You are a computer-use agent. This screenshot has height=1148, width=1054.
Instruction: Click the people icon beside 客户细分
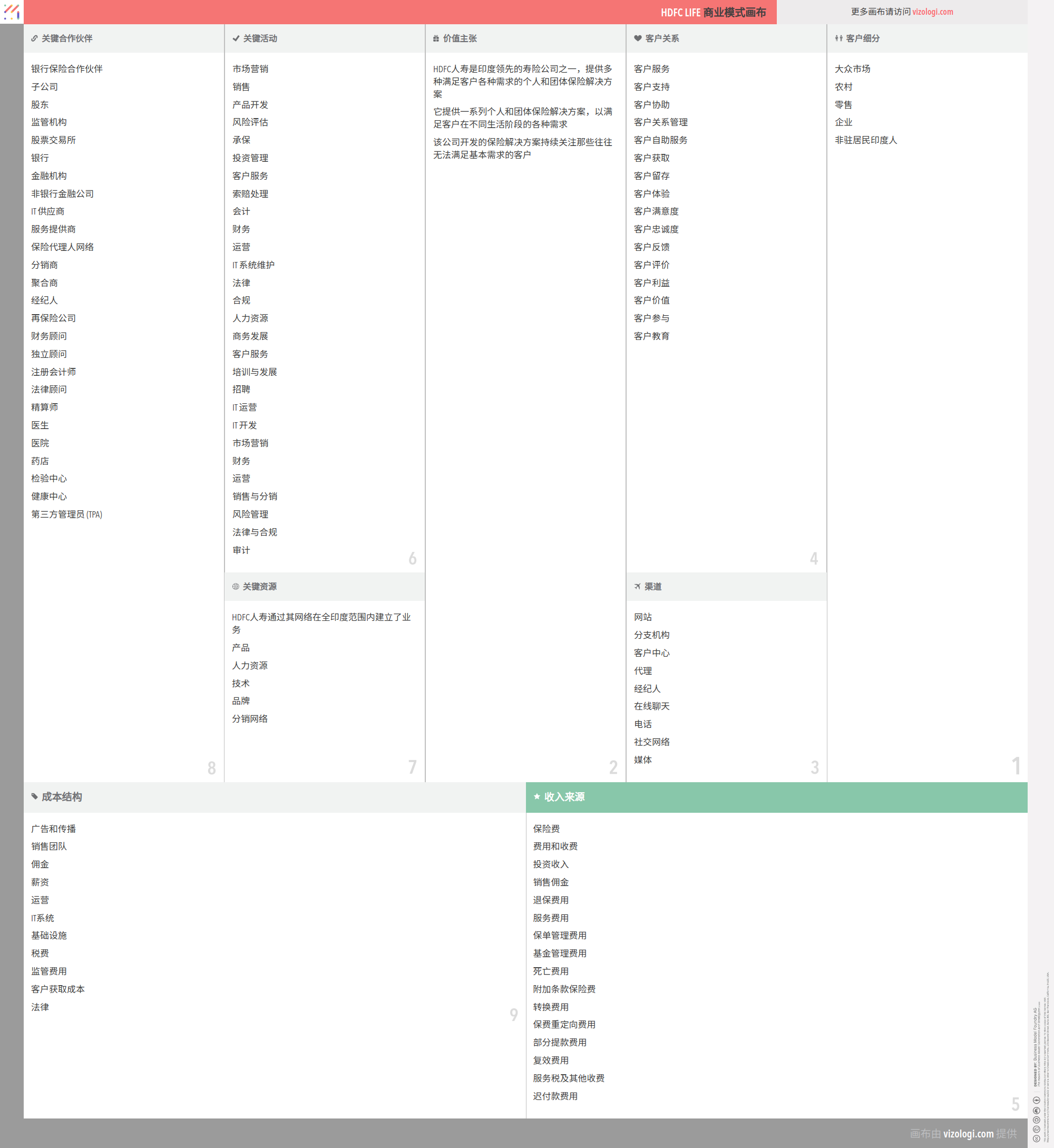(838, 39)
